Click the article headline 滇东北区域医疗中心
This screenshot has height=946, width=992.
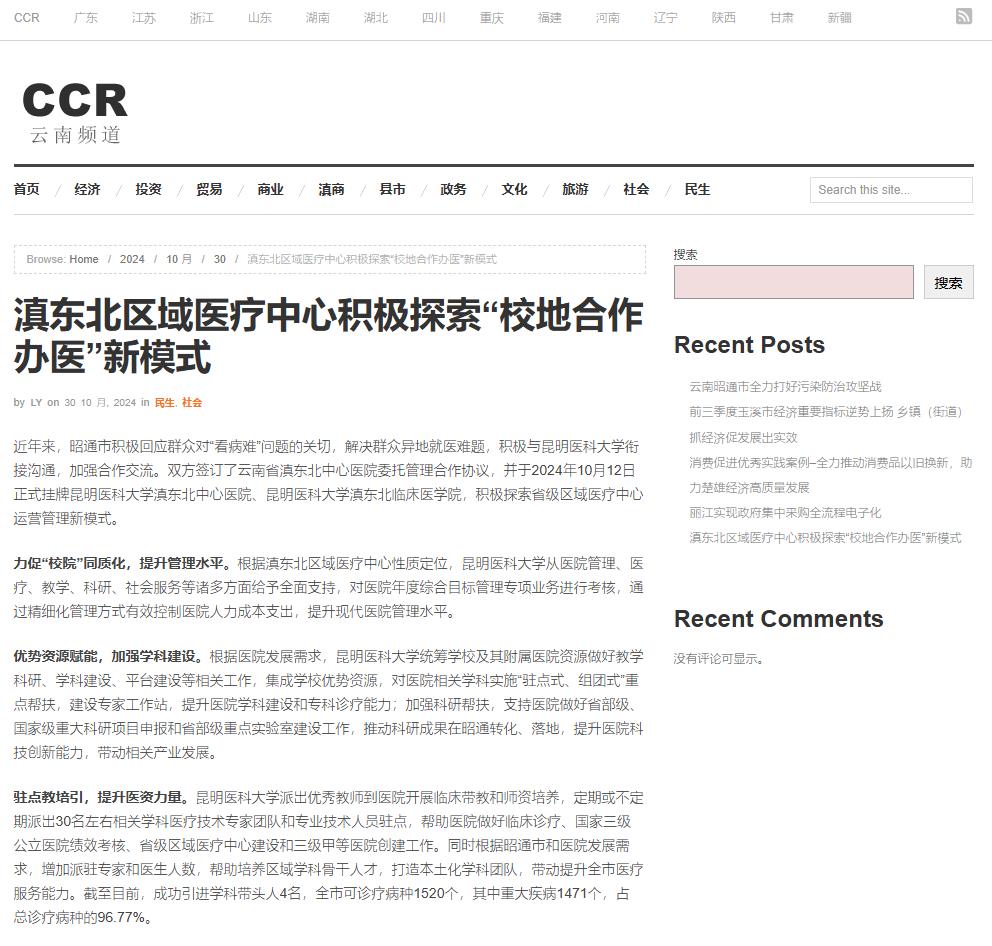(328, 336)
